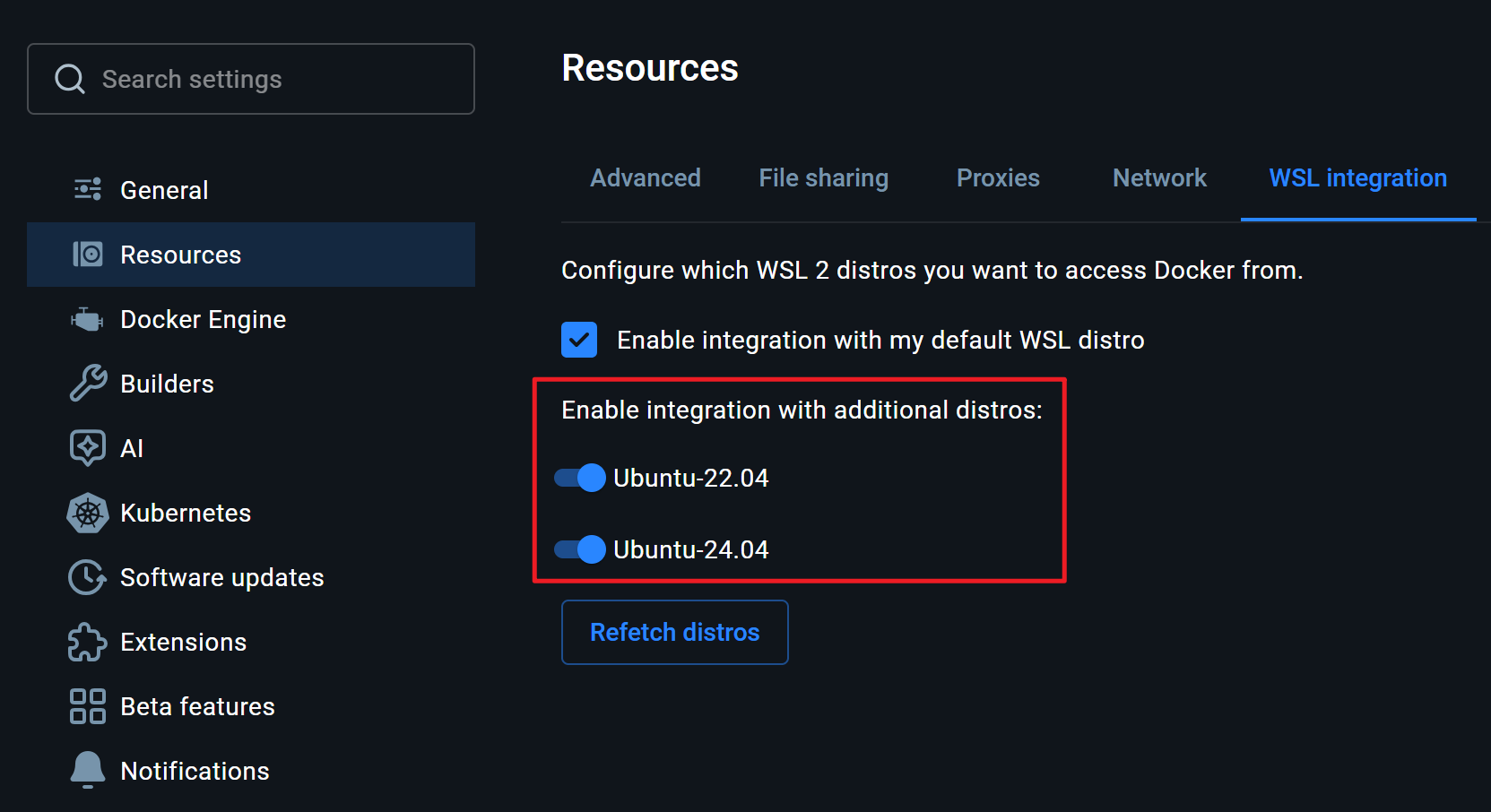
Task: Select the Beta features grid icon
Action: coord(87,706)
